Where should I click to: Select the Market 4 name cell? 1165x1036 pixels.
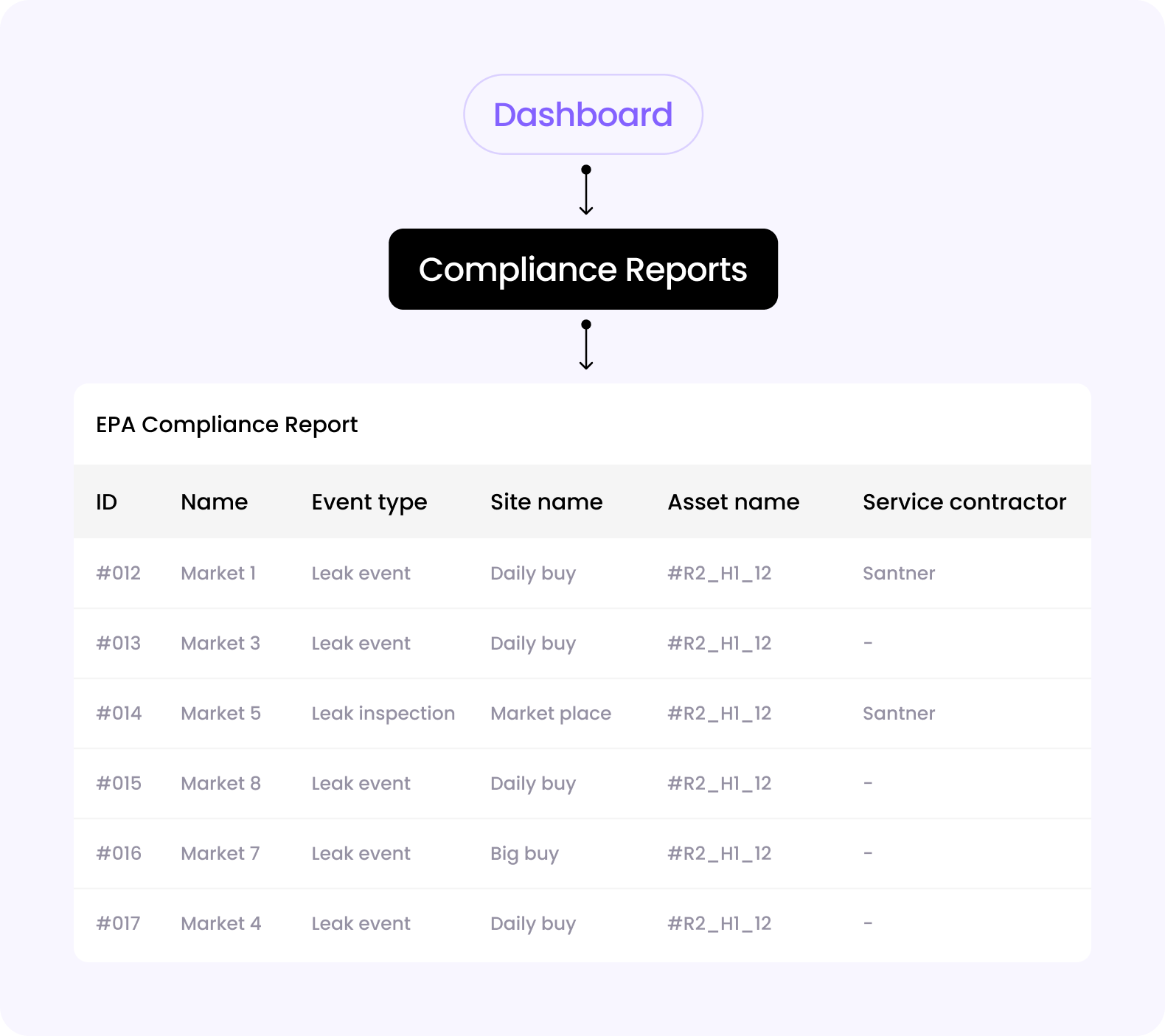[x=220, y=924]
